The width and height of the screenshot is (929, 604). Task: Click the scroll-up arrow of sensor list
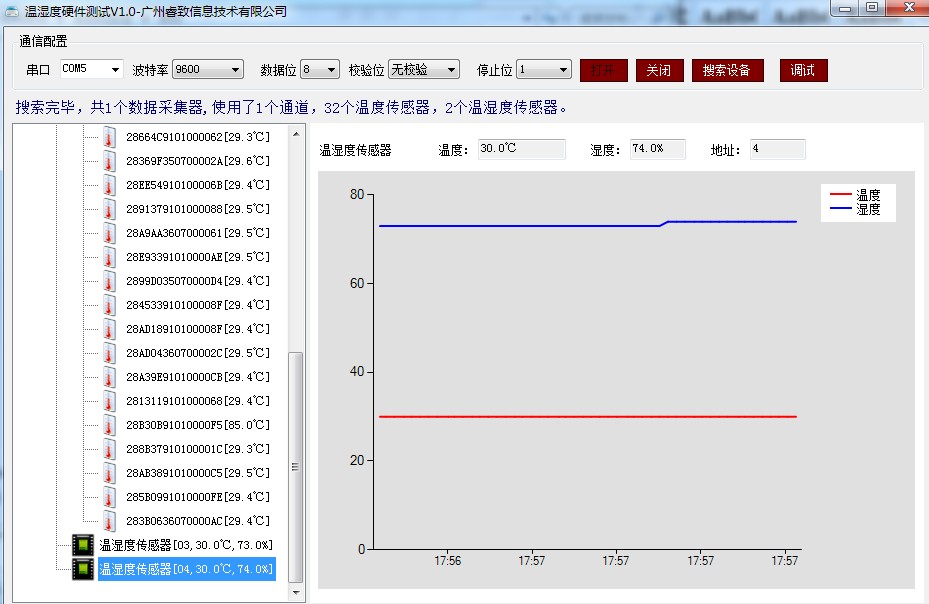[x=295, y=133]
